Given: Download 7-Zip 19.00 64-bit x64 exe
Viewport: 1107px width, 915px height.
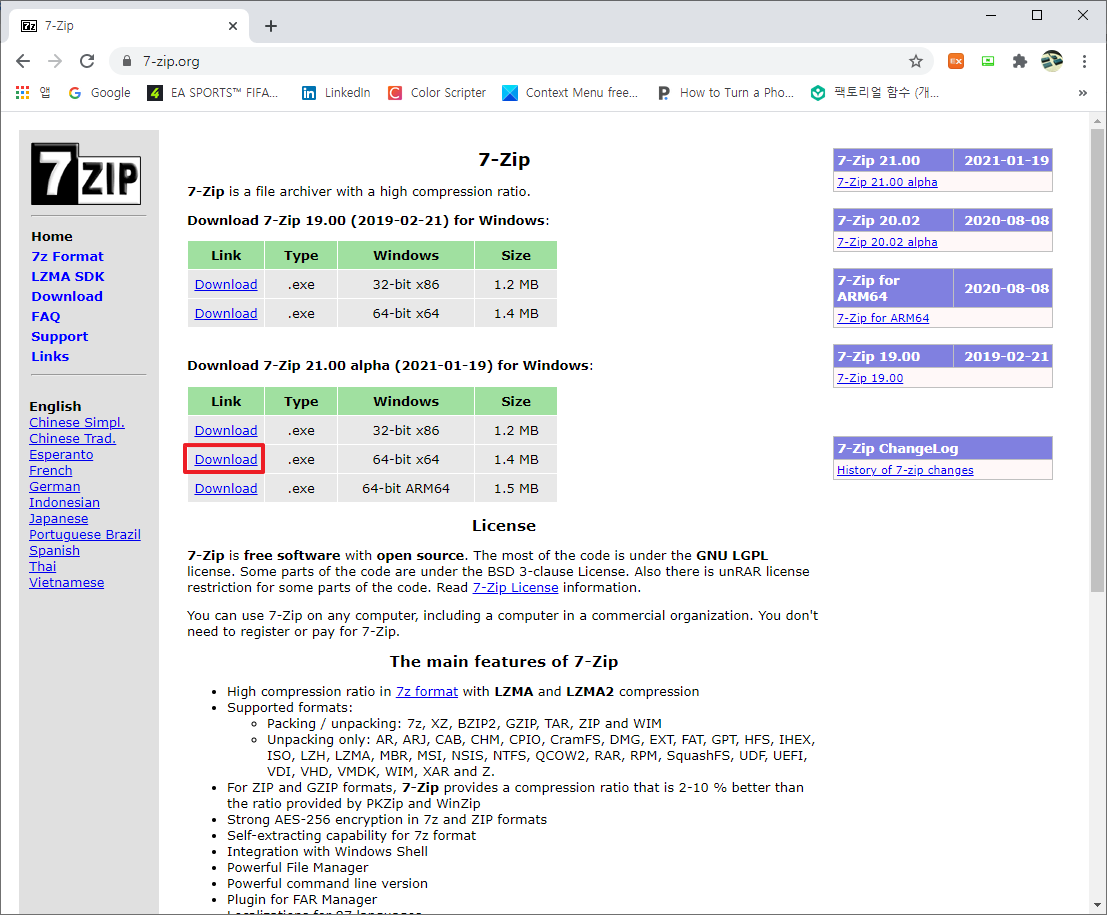Looking at the screenshot, I should [226, 313].
